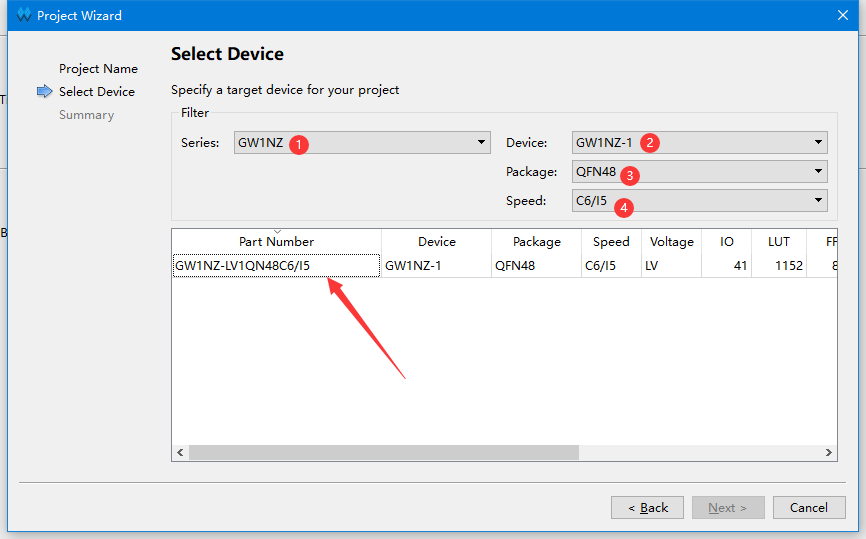Click the Next button
The image size is (866, 539).
tap(728, 508)
